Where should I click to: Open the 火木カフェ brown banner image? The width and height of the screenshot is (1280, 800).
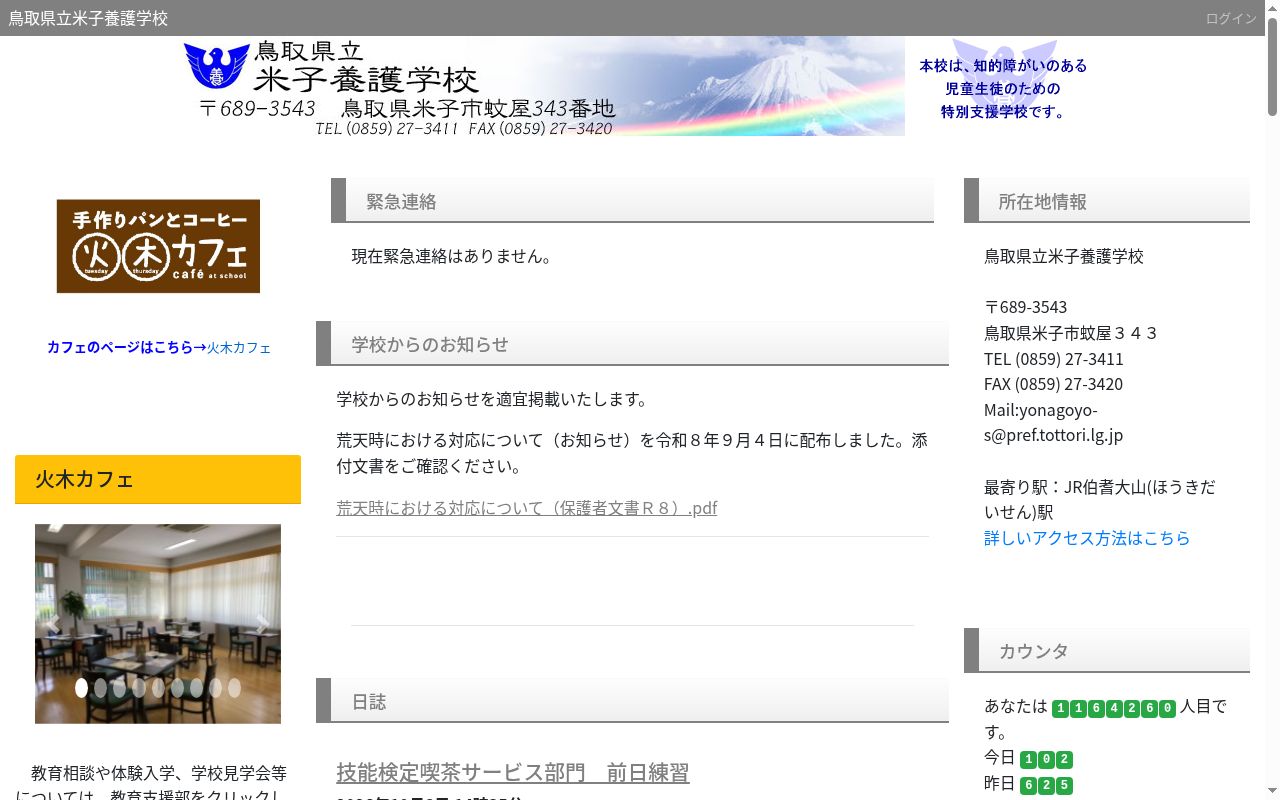[x=158, y=246]
